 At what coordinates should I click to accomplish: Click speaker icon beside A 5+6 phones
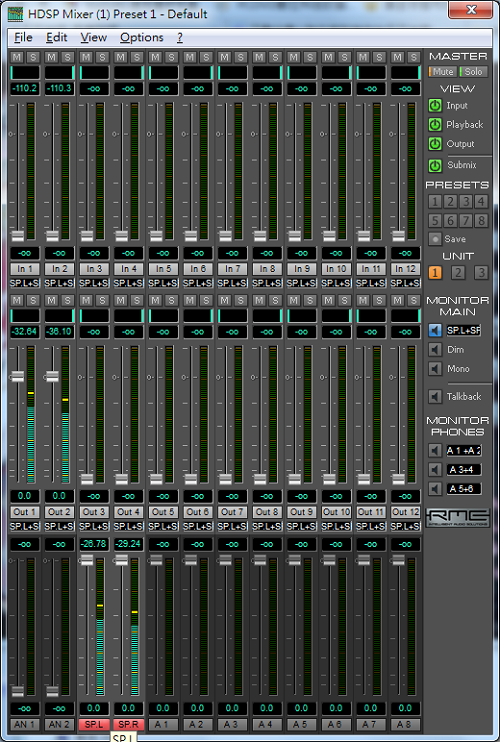[x=435, y=488]
